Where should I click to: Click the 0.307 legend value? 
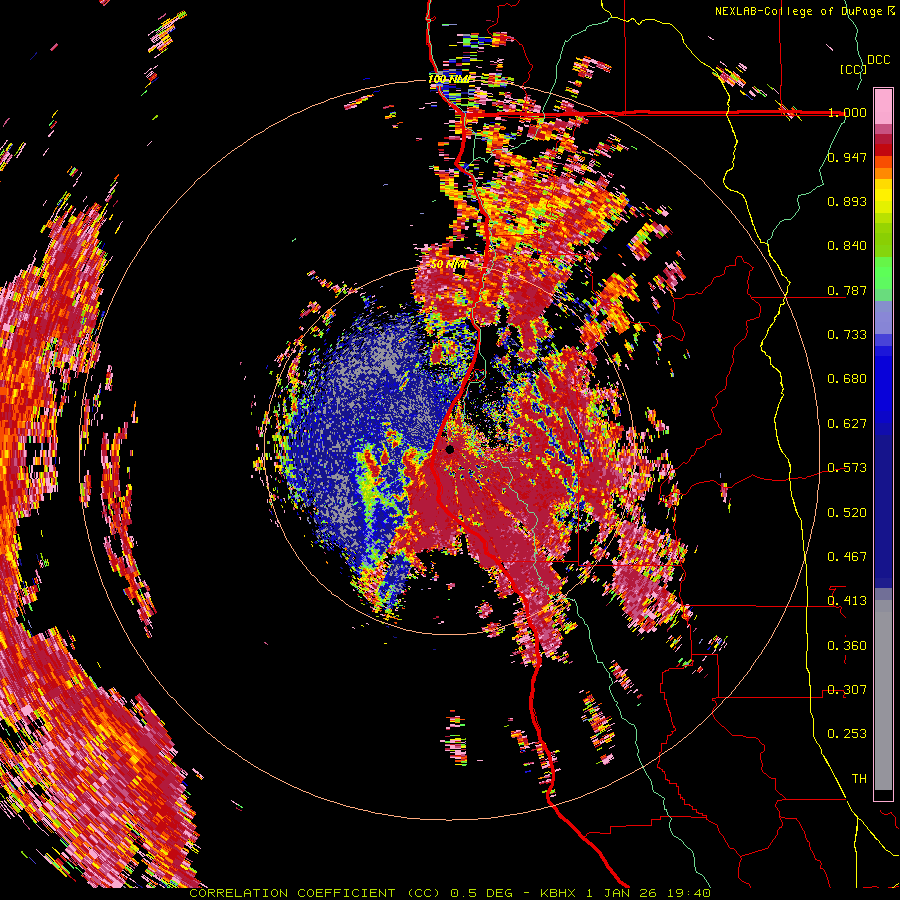point(847,689)
